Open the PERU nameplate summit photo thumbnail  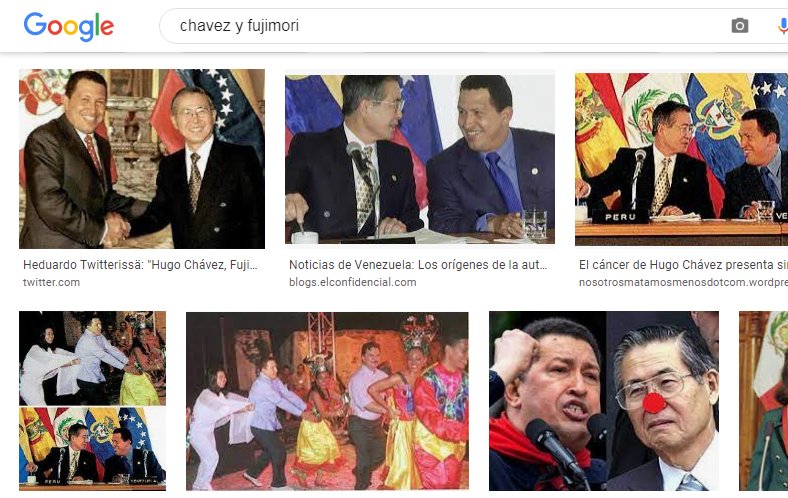click(x=681, y=159)
